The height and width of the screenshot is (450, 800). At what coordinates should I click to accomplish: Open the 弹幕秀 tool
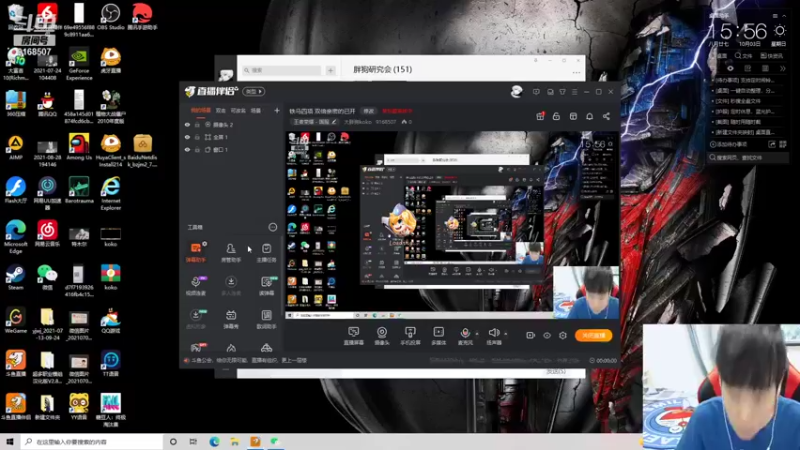click(231, 319)
